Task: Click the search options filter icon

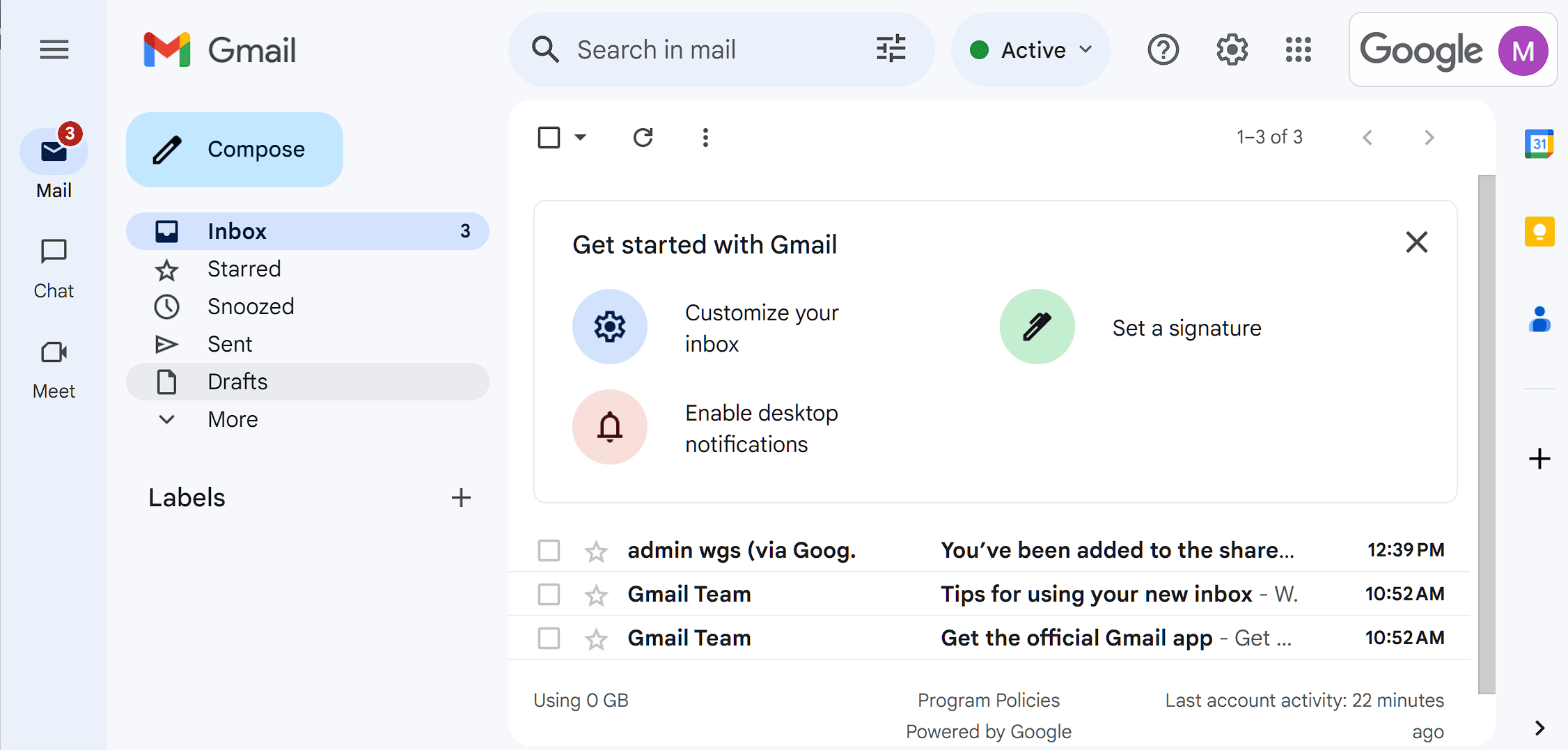Action: pyautogui.click(x=891, y=49)
